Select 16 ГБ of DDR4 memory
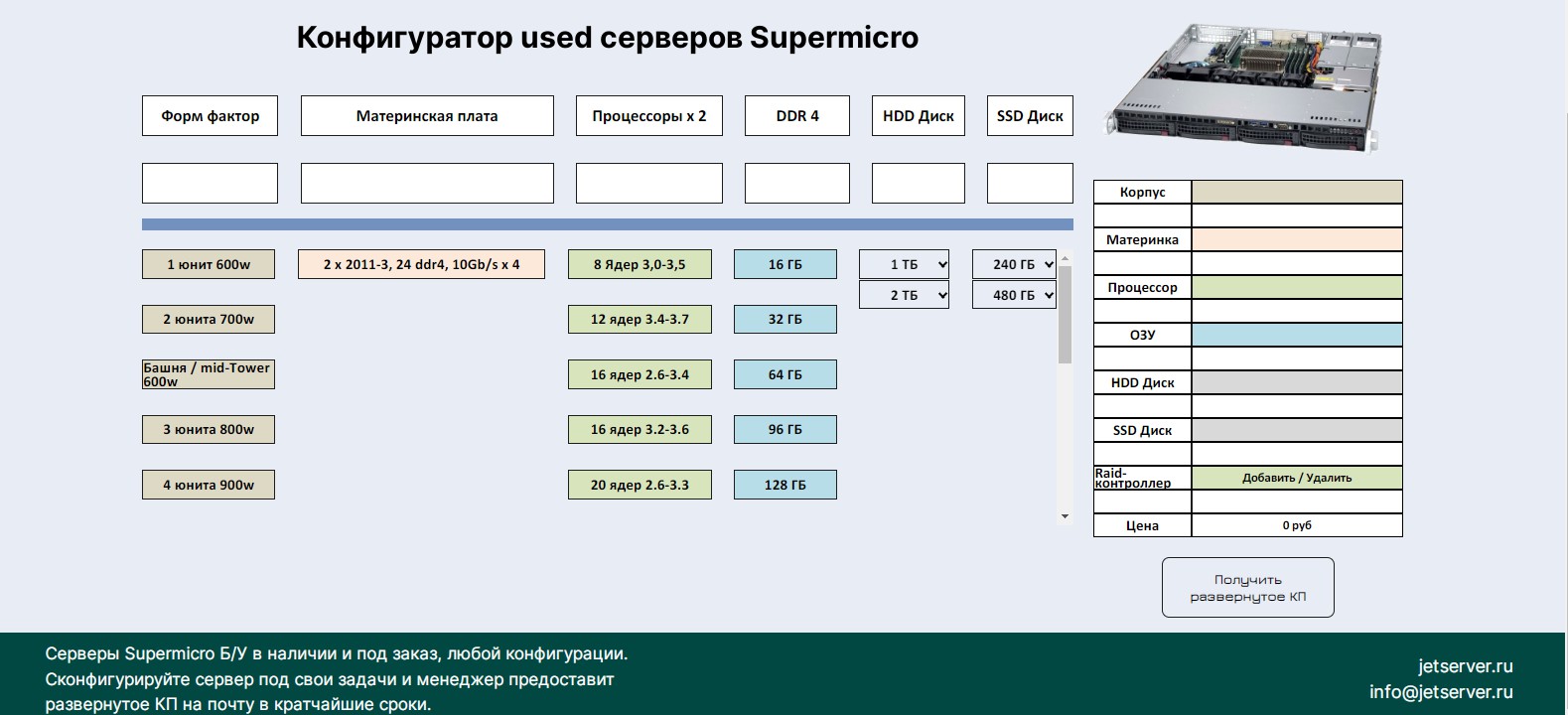The height and width of the screenshot is (715, 1568). [x=785, y=264]
